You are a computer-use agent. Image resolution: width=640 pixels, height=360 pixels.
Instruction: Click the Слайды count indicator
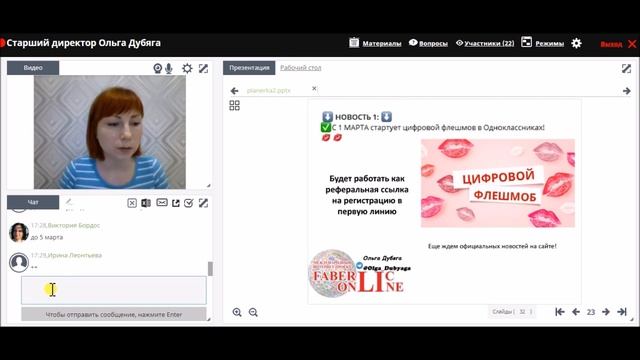512,312
